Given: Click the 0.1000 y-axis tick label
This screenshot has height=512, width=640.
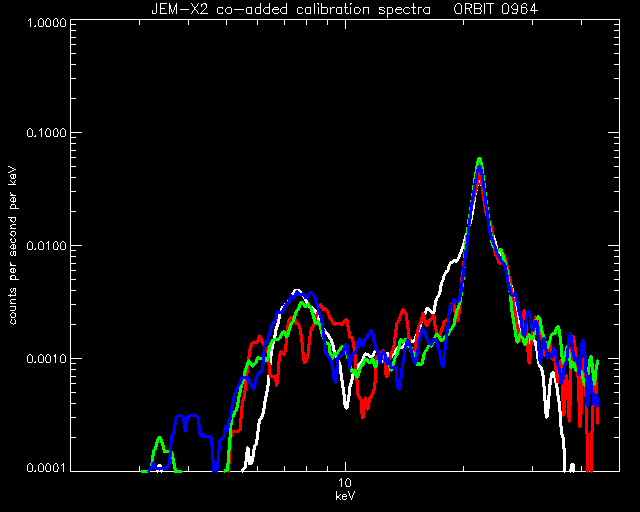Looking at the screenshot, I should pos(46,133).
